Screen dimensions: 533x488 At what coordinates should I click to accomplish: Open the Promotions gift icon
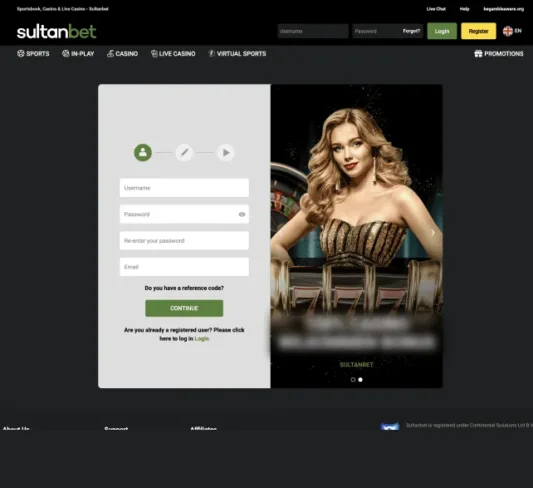coord(478,53)
